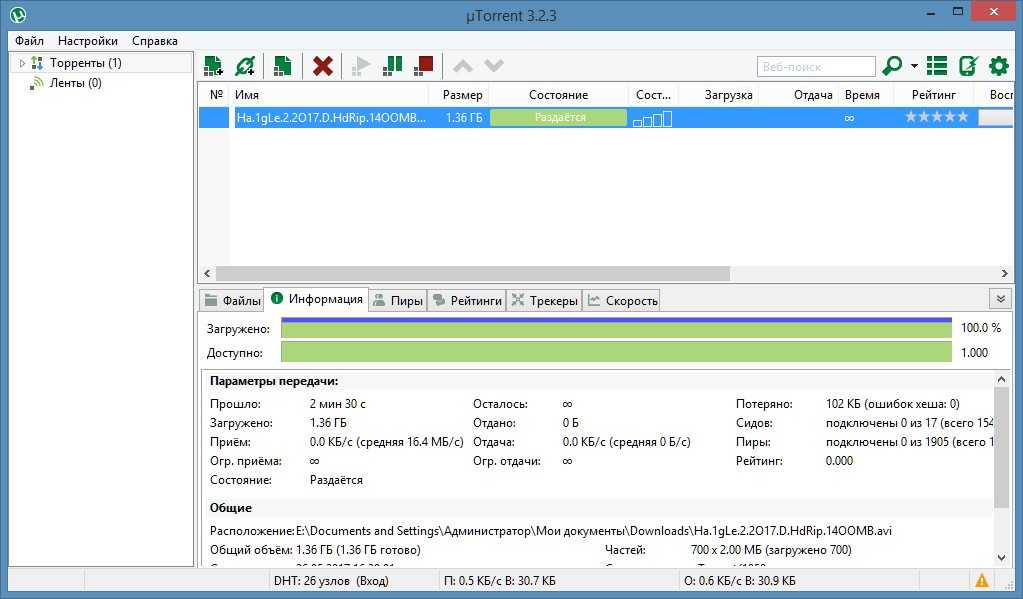
Task: Click the Start torrent play icon
Action: (360, 66)
